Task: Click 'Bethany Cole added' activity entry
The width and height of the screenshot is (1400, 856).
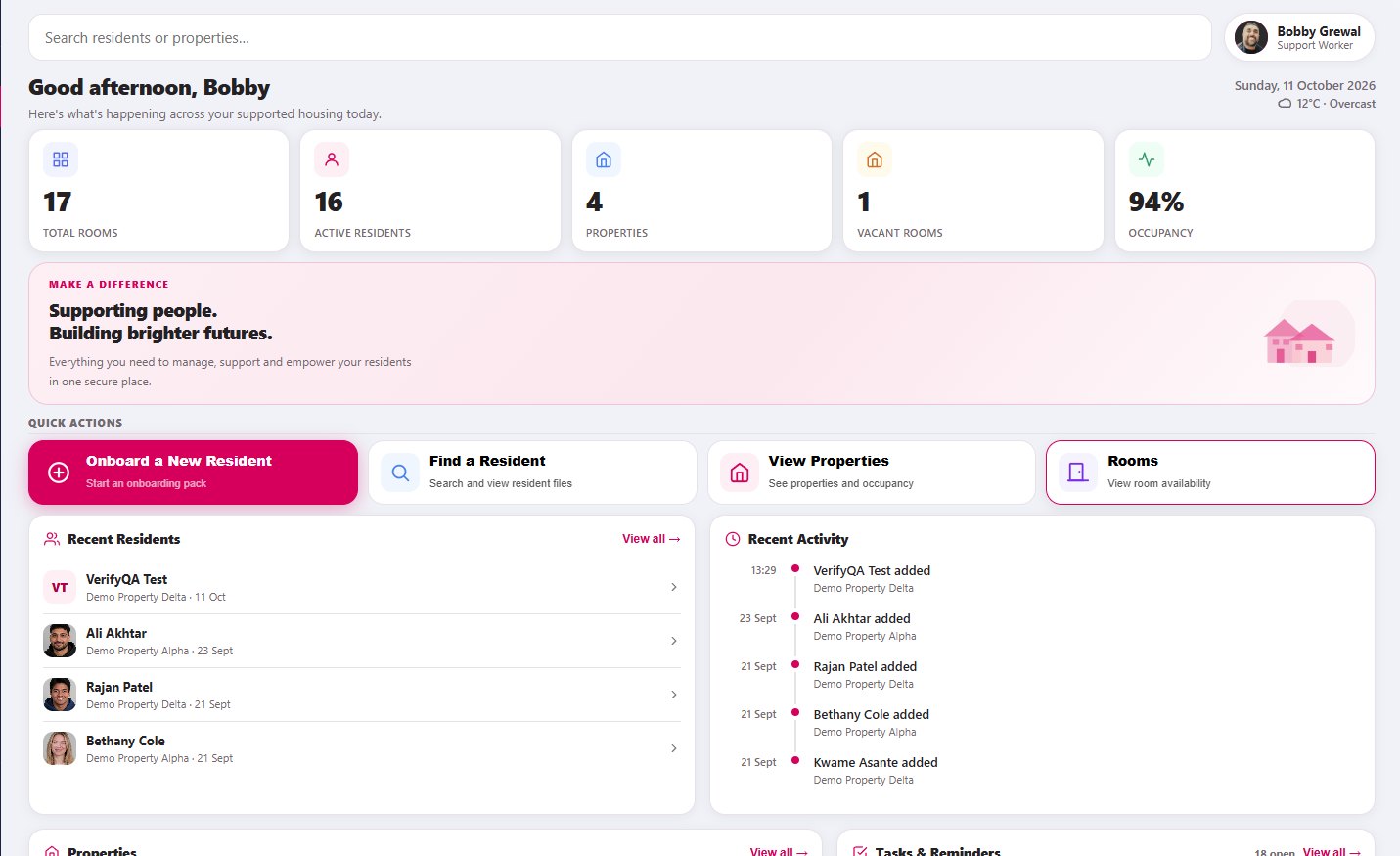Action: click(x=872, y=714)
